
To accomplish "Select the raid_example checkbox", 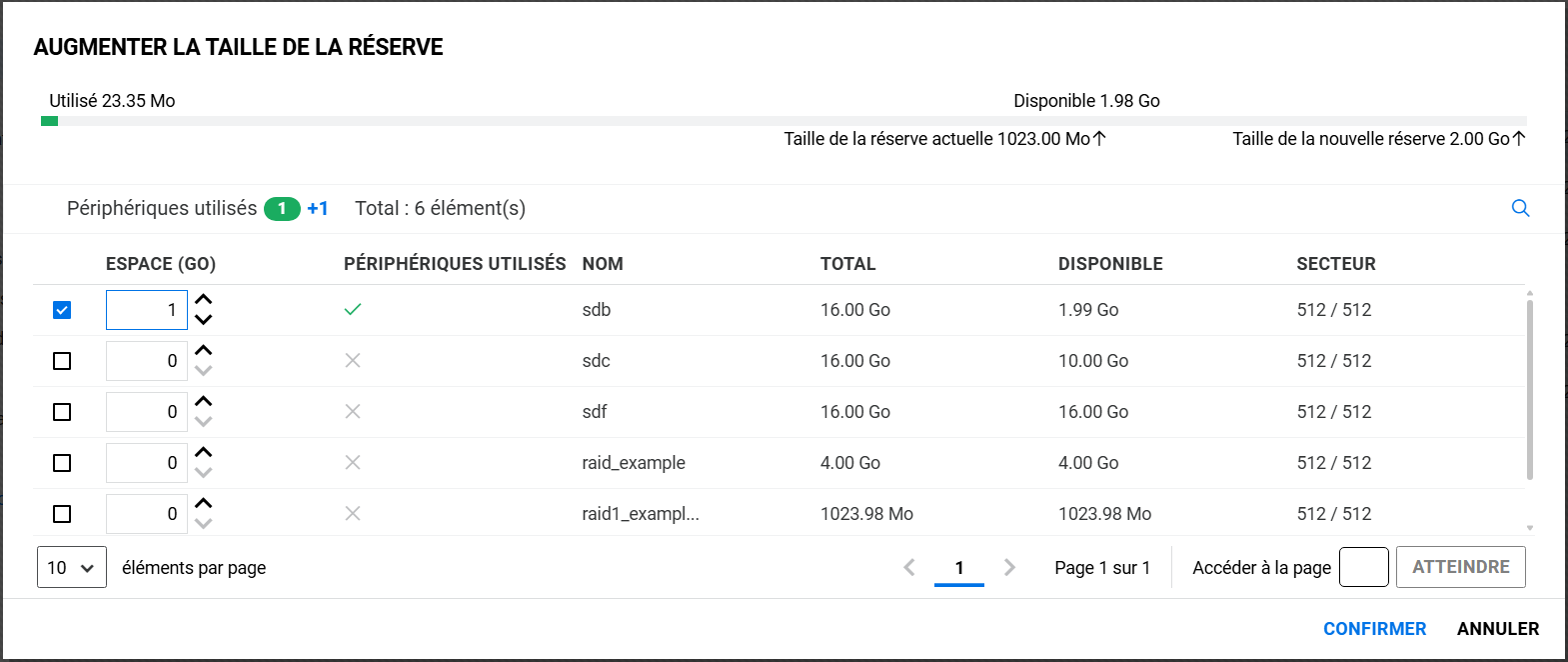I will click(x=62, y=463).
